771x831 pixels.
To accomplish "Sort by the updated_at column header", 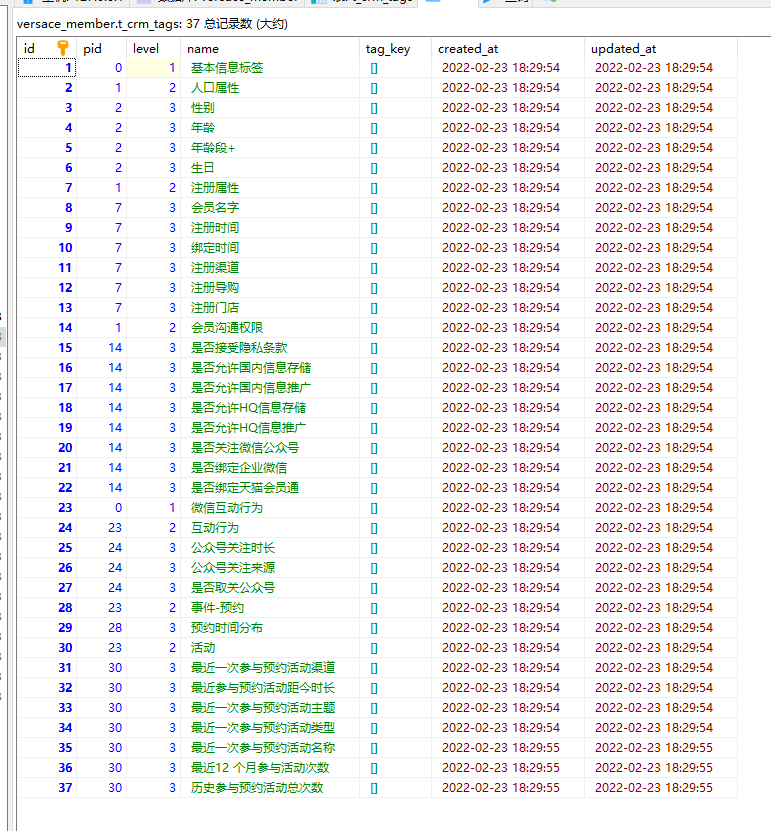I will click(x=660, y=49).
